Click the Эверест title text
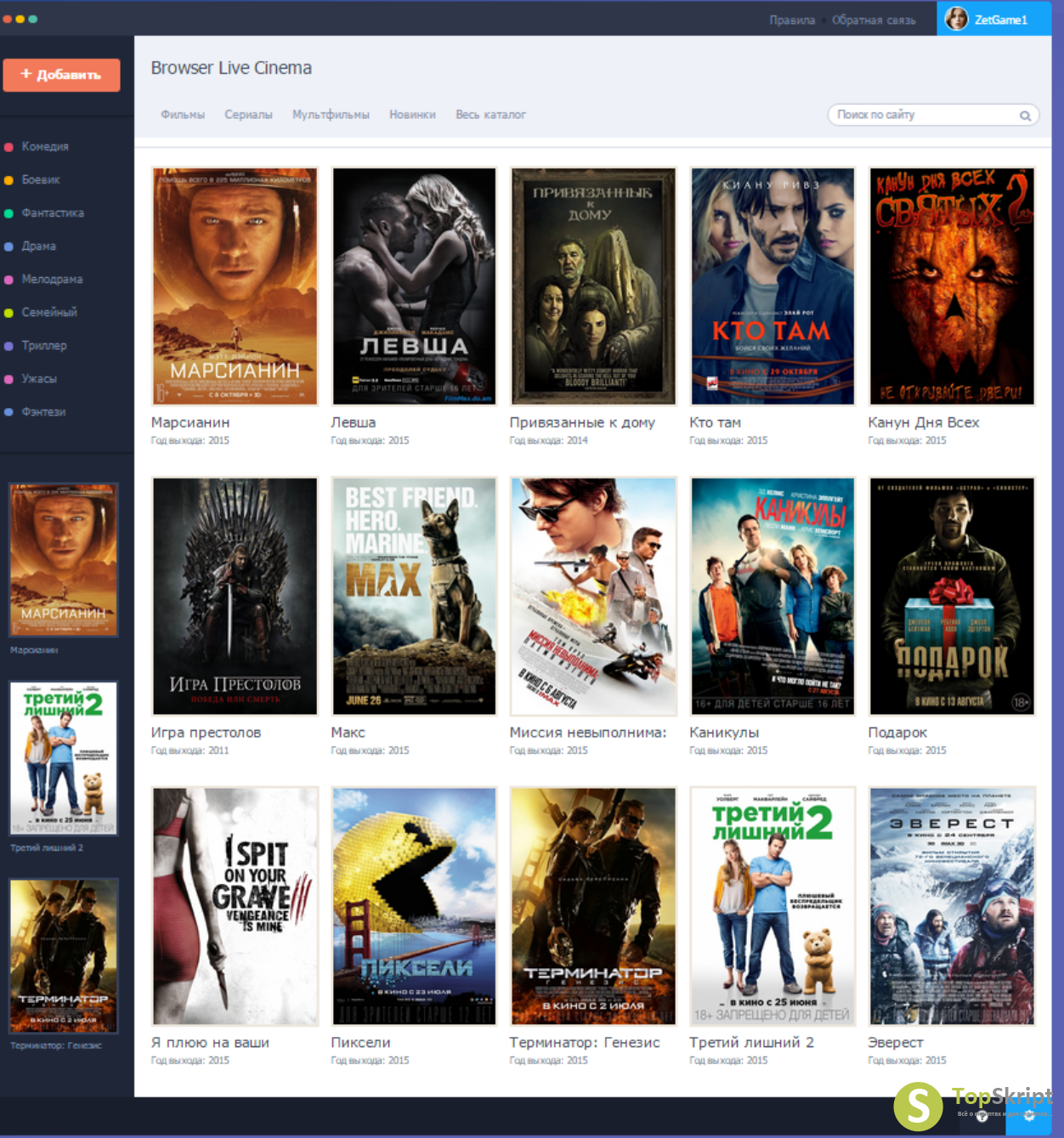 pyautogui.click(x=896, y=1043)
